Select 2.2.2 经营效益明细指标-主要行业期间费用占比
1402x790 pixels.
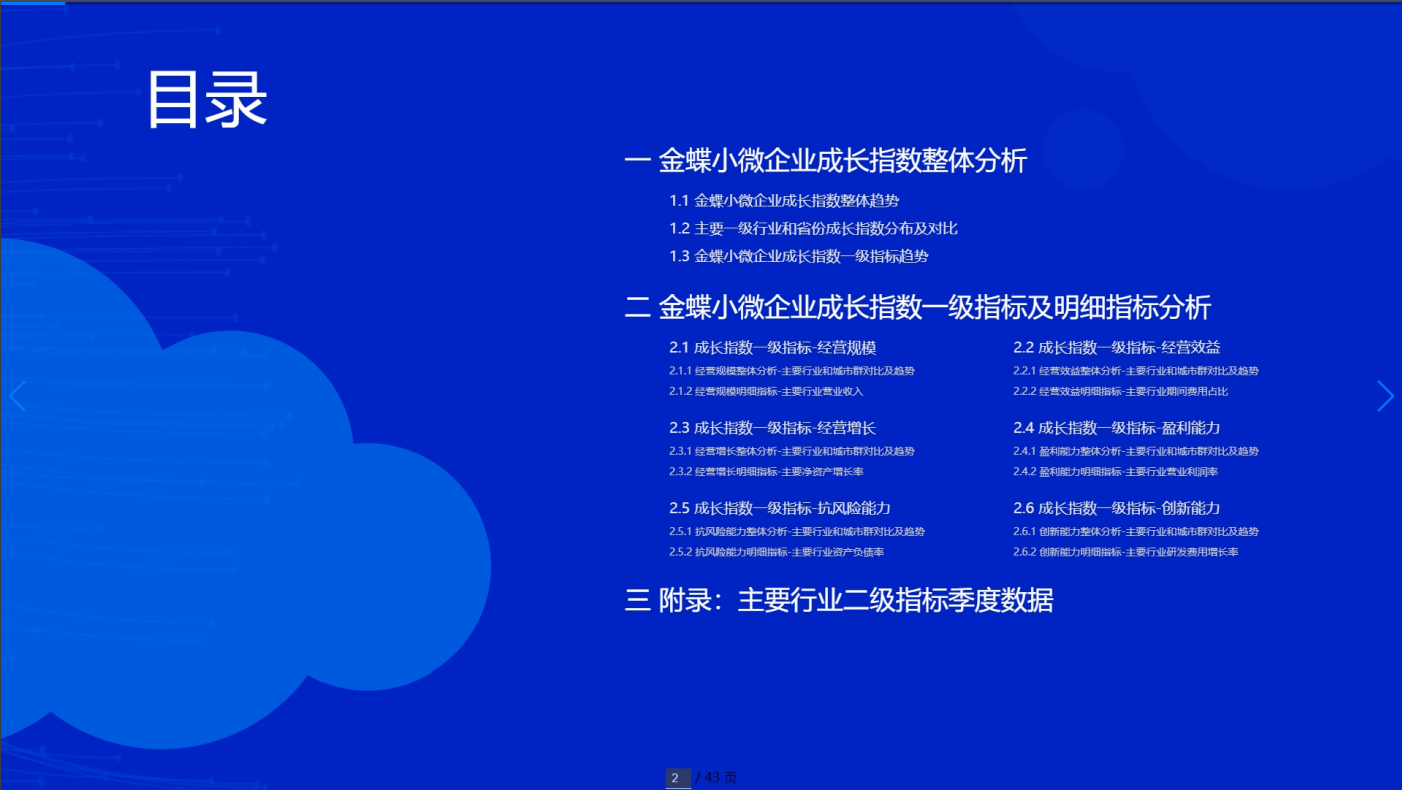[x=1121, y=392]
